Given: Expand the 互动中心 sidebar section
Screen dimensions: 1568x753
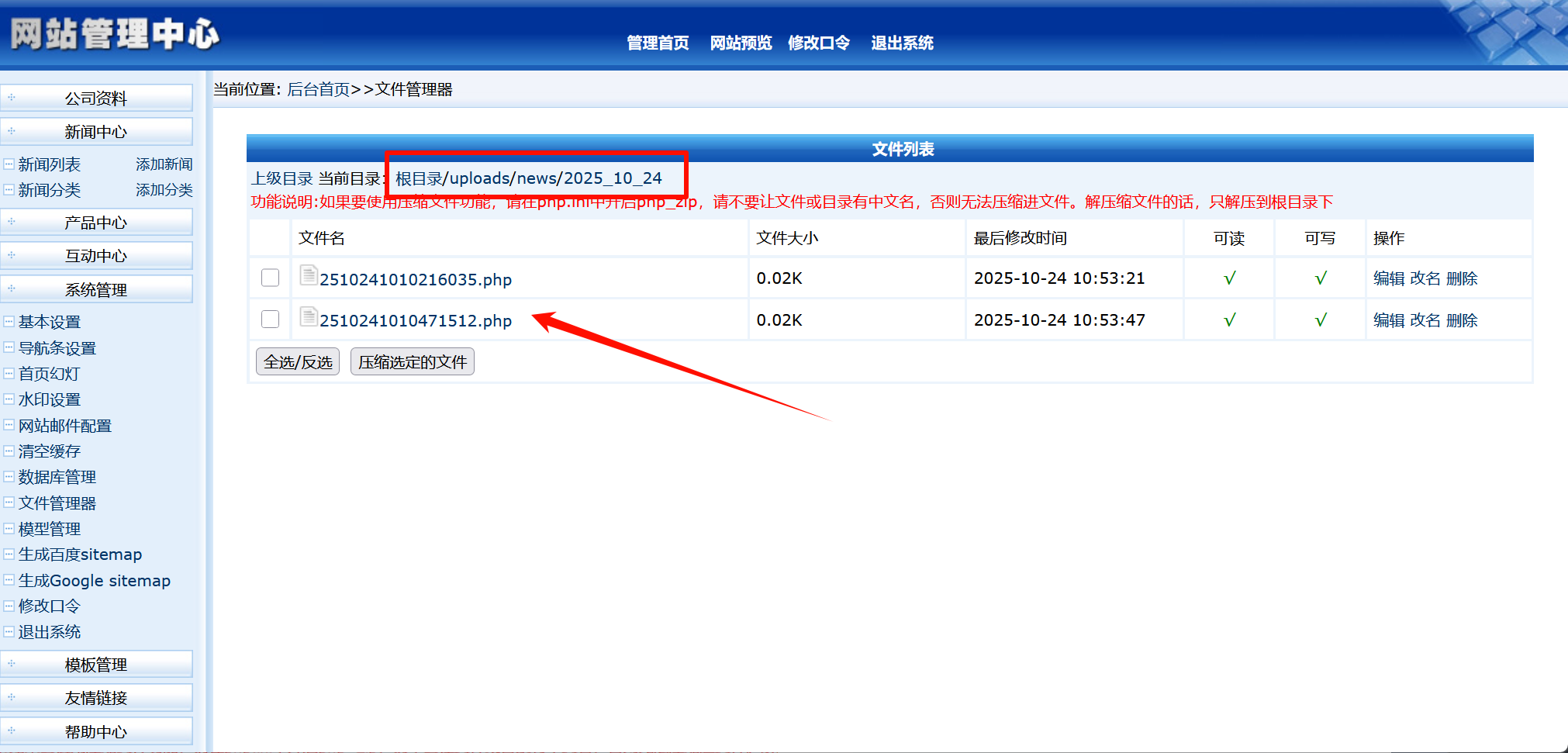Looking at the screenshot, I should (96, 256).
